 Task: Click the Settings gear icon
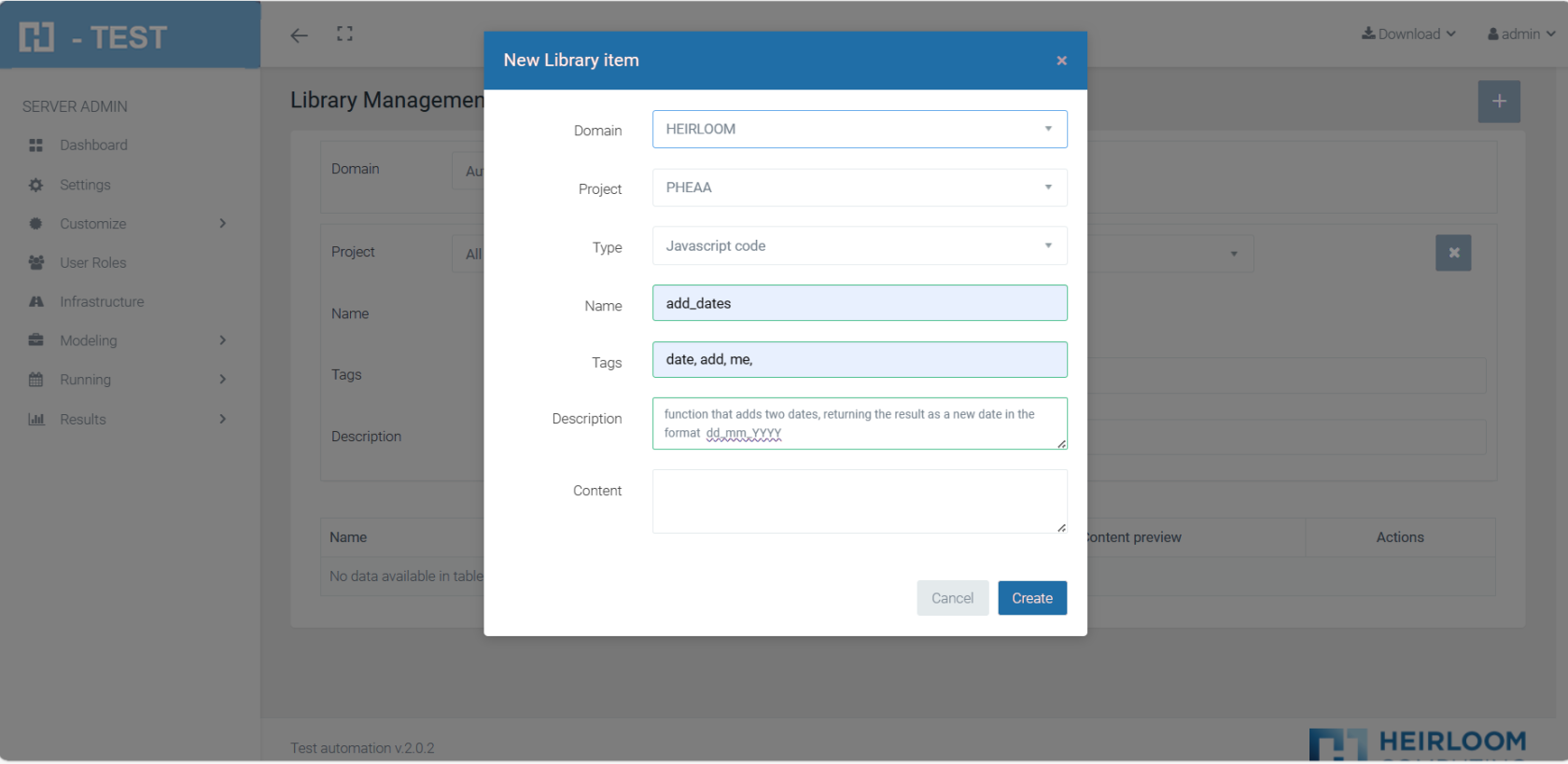tap(36, 185)
